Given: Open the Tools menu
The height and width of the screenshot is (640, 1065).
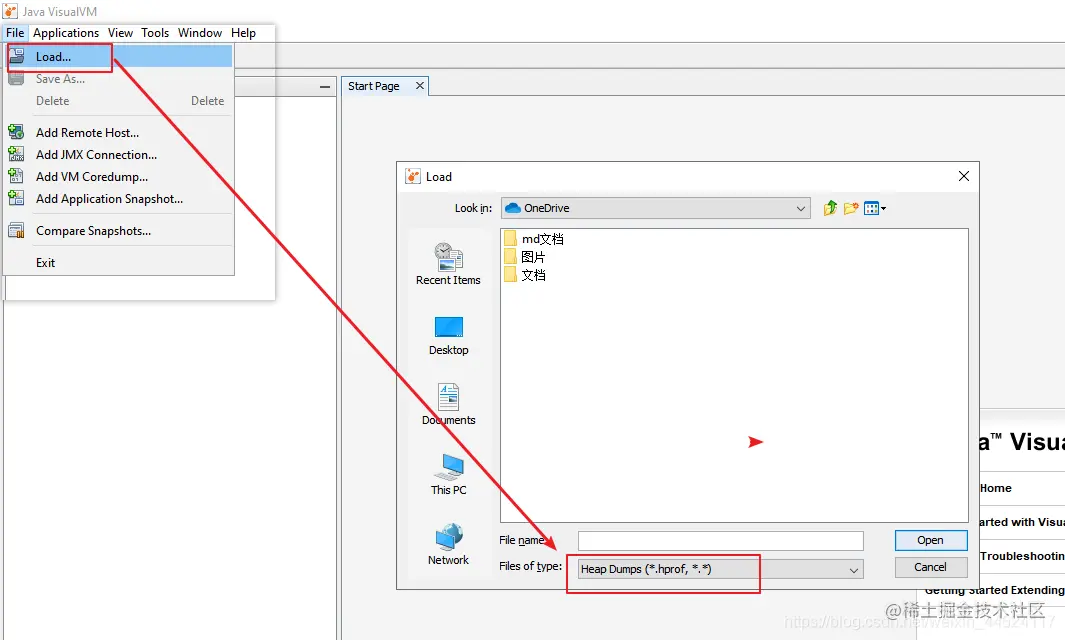Looking at the screenshot, I should (x=155, y=33).
